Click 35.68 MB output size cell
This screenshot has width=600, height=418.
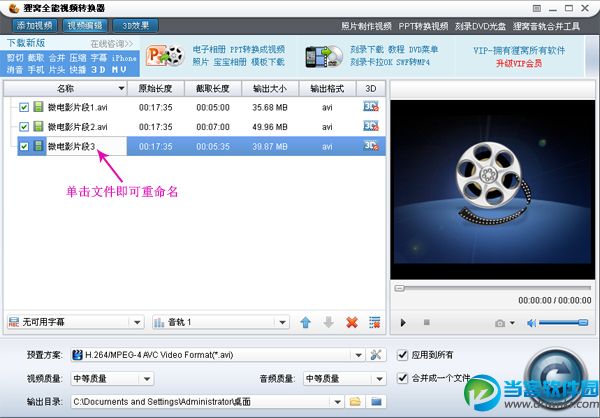coord(270,108)
